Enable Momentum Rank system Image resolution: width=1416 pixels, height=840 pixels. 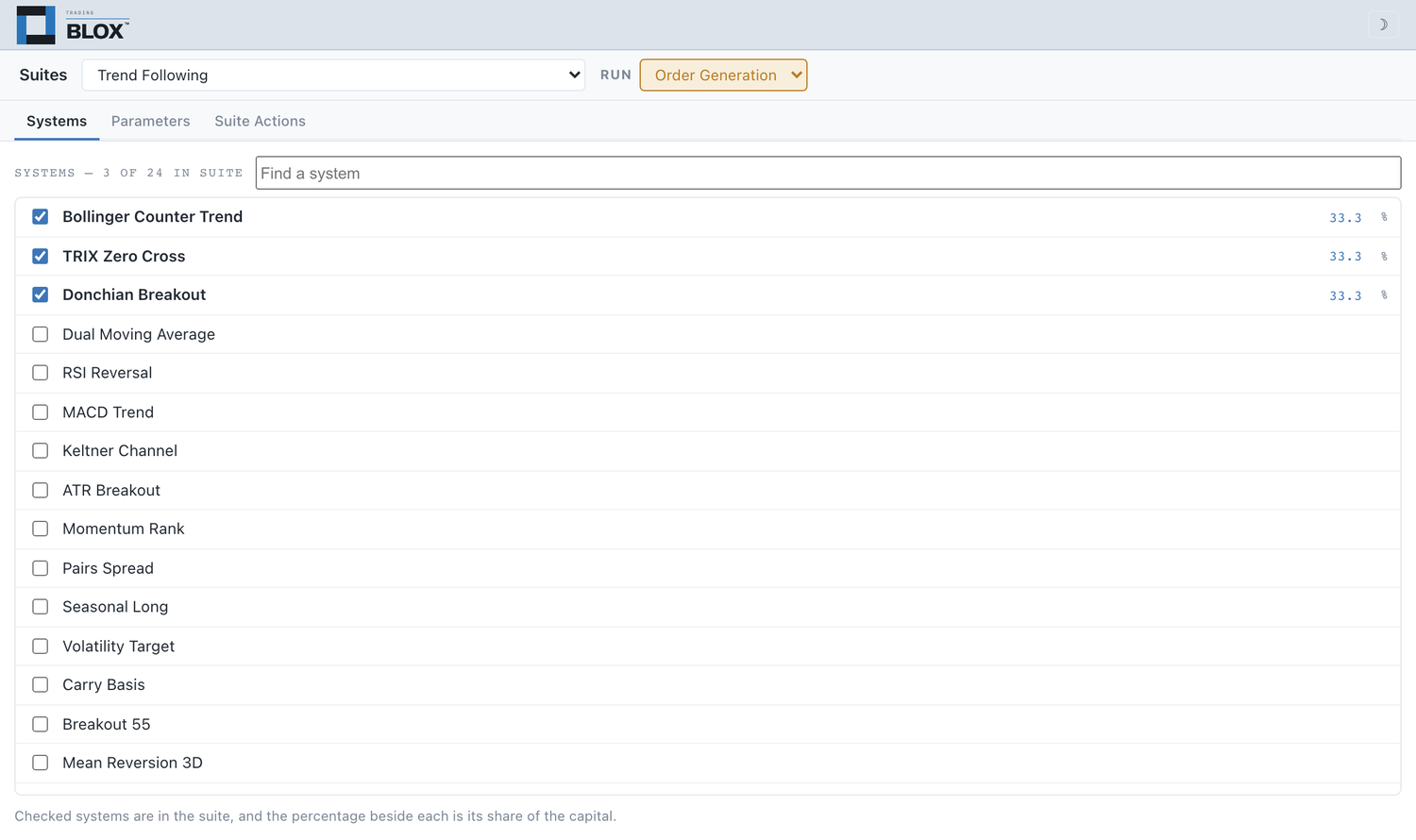(x=41, y=529)
